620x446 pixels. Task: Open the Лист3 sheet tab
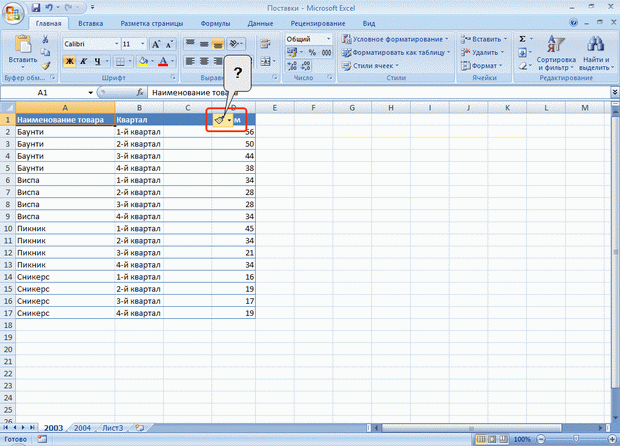[113, 428]
